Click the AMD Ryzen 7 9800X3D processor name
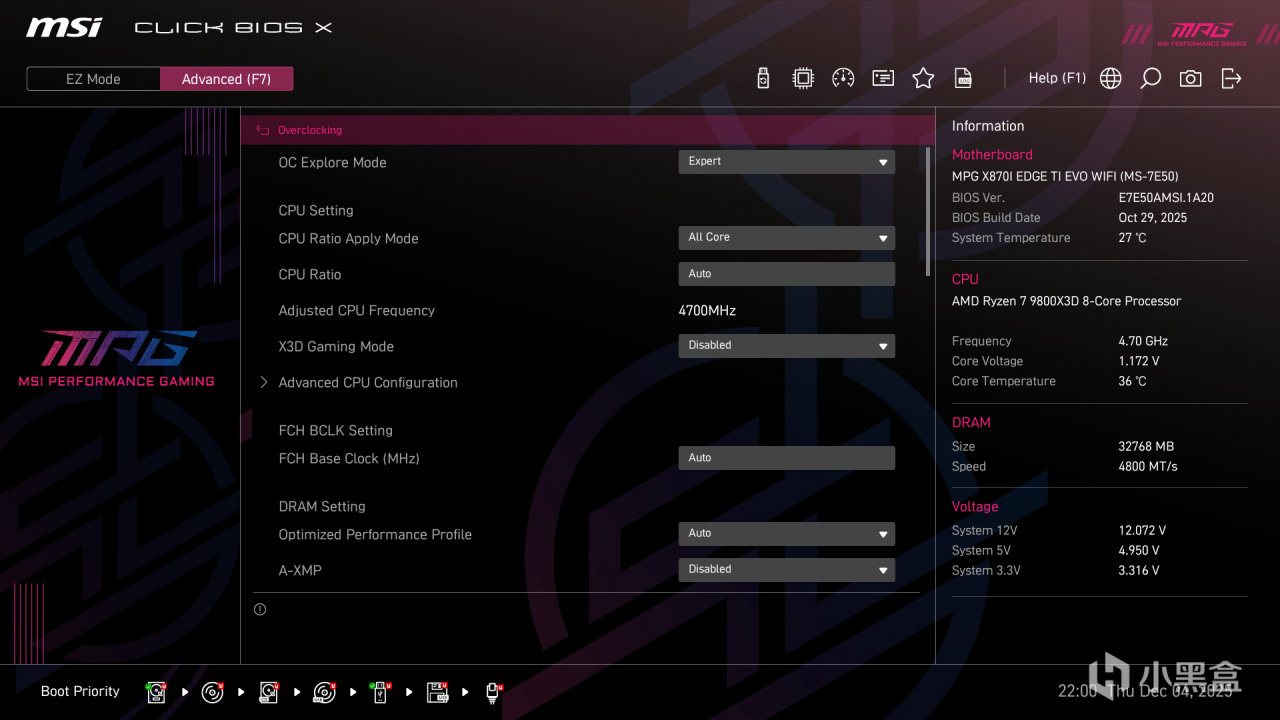Viewport: 1280px width, 720px height. [1066, 301]
